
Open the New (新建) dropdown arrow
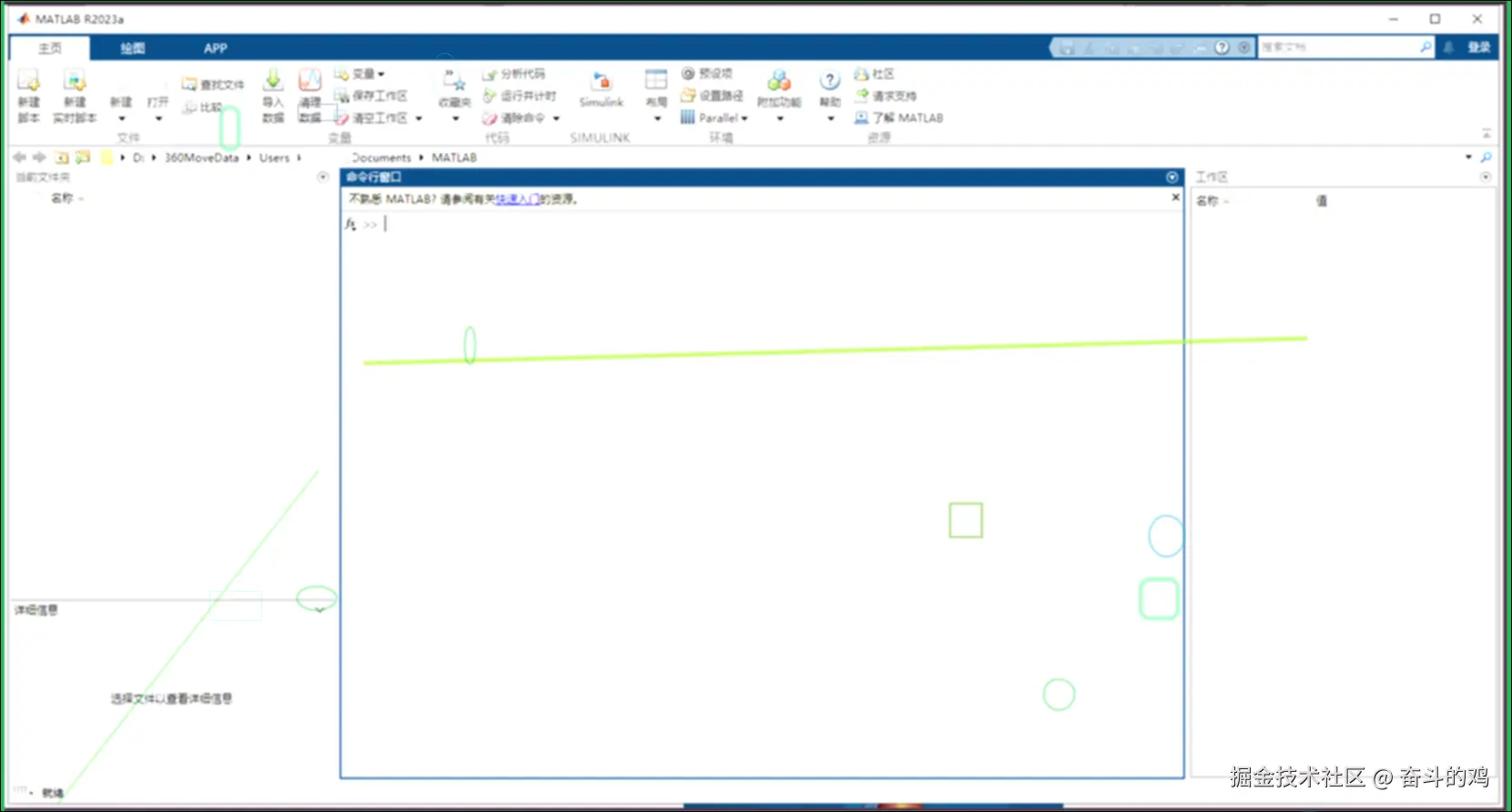click(121, 118)
